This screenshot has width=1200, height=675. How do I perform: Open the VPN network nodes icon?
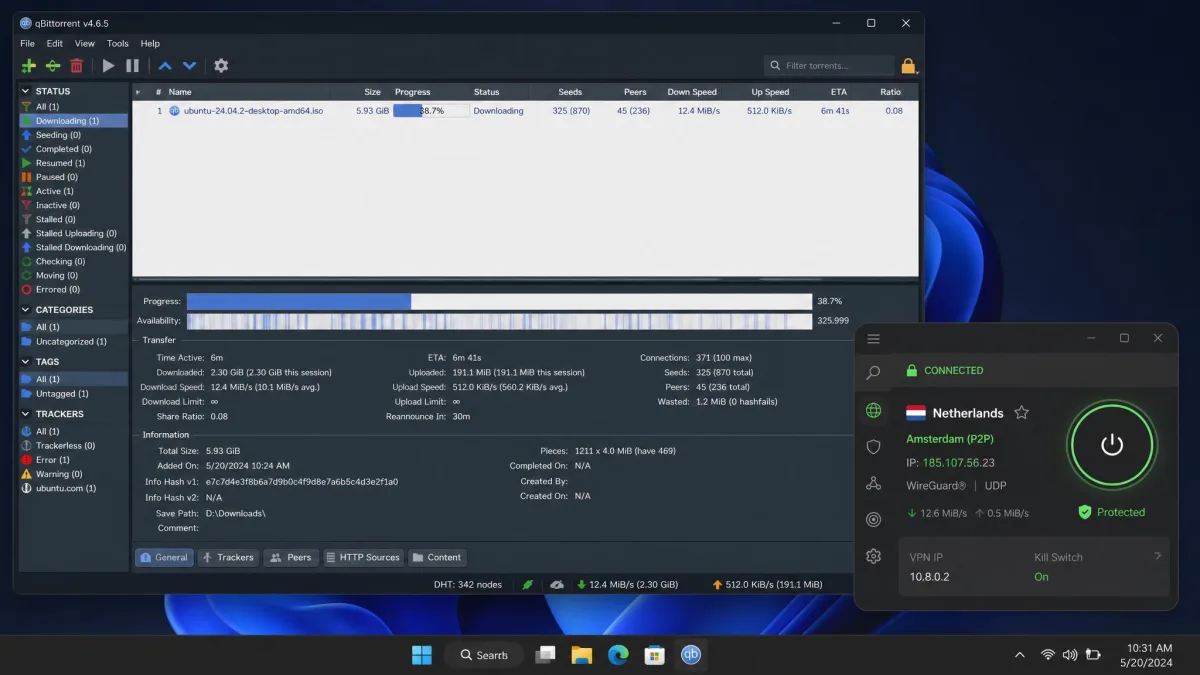tap(873, 483)
